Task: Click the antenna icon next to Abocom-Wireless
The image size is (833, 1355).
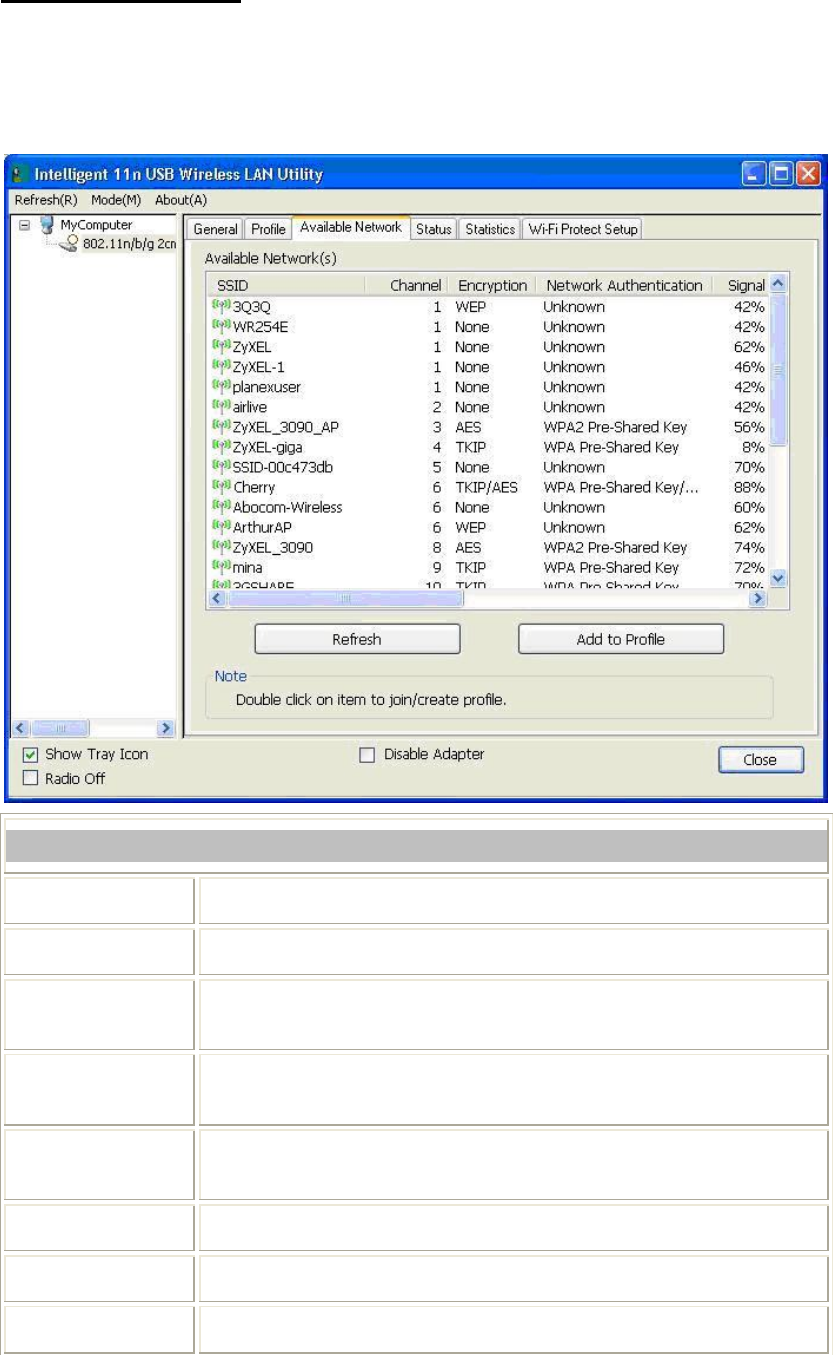Action: (x=221, y=507)
